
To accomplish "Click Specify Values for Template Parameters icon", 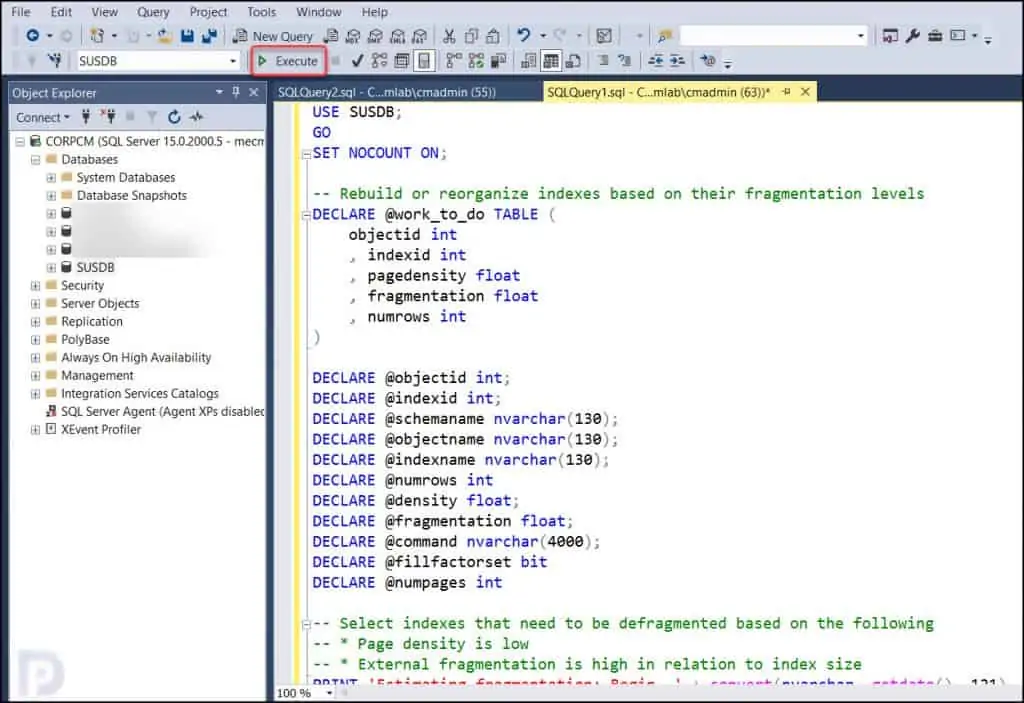I will point(707,61).
